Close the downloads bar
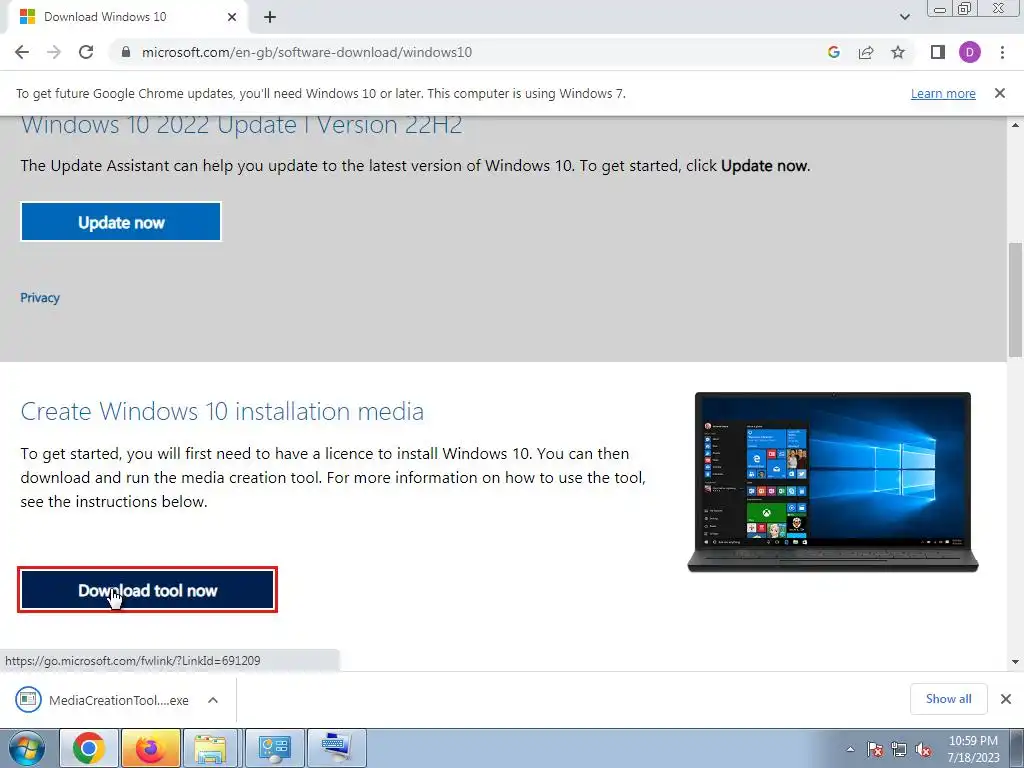Viewport: 1024px width, 768px height. (1006, 699)
